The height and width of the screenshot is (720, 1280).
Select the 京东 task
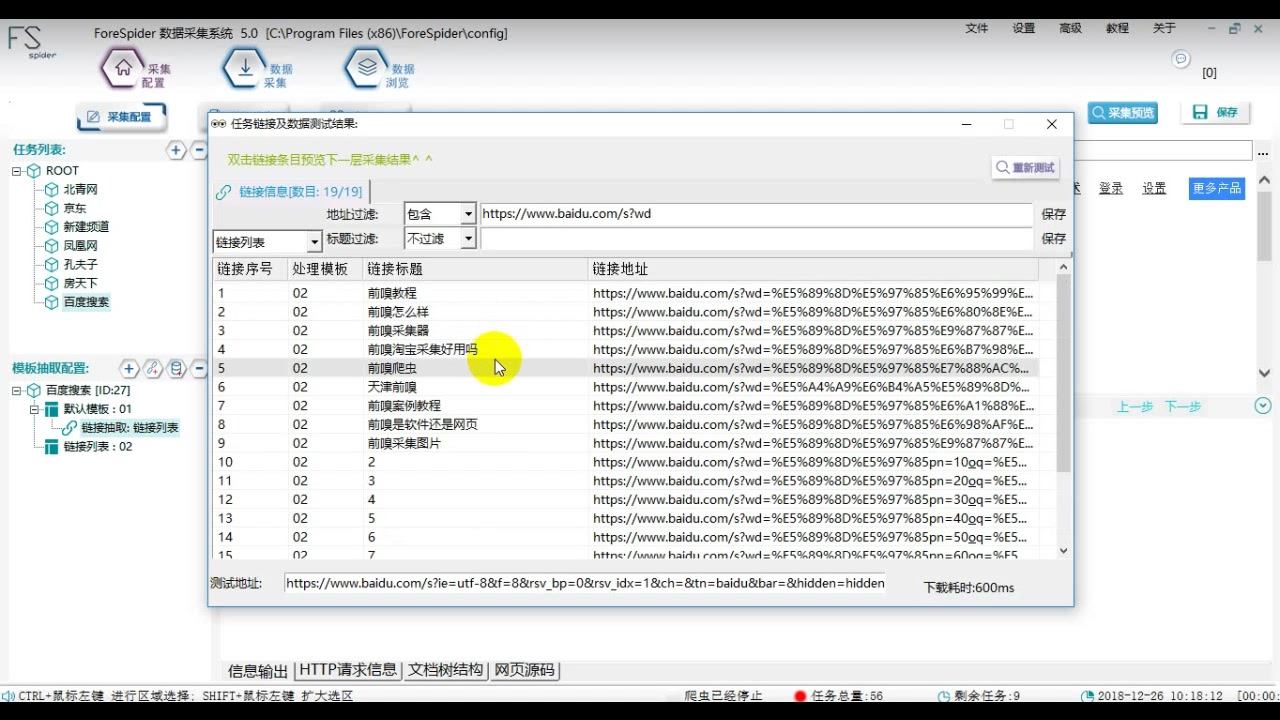(x=75, y=208)
